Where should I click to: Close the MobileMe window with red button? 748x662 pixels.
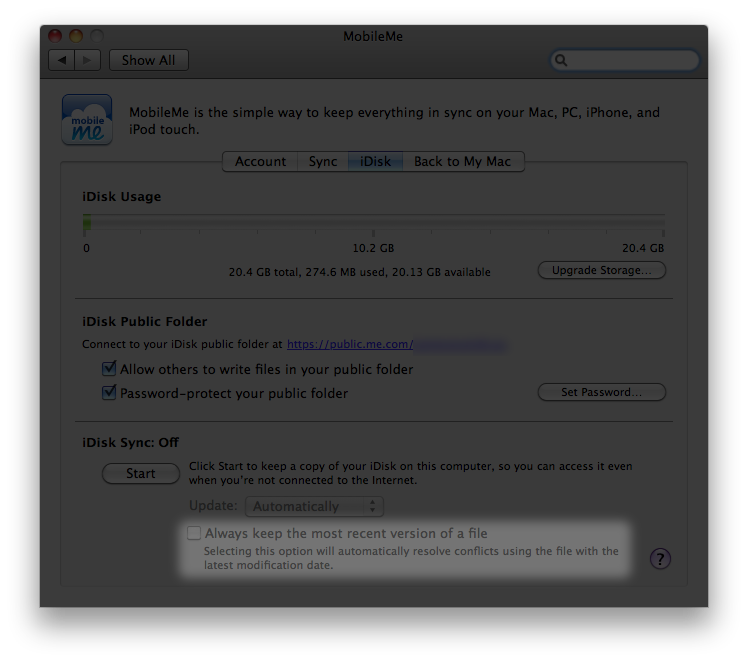click(x=55, y=36)
